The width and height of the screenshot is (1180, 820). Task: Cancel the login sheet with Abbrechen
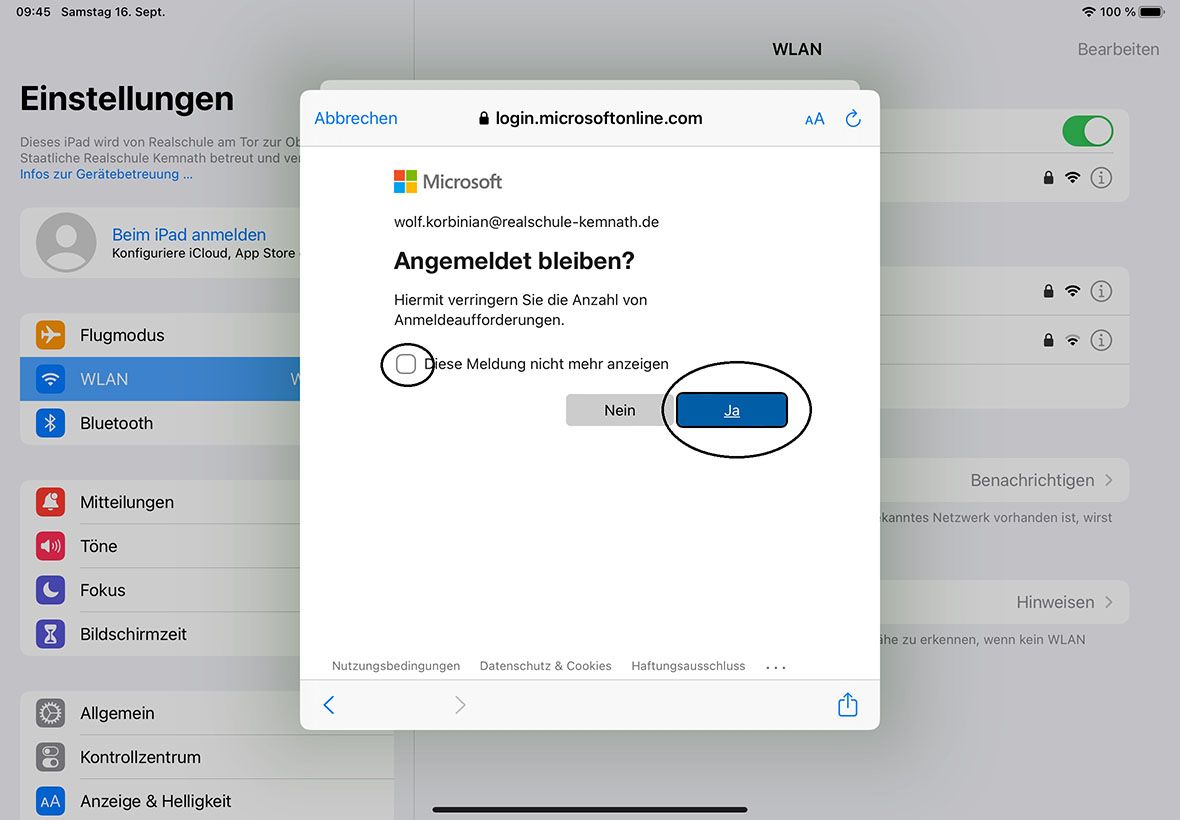(x=356, y=118)
